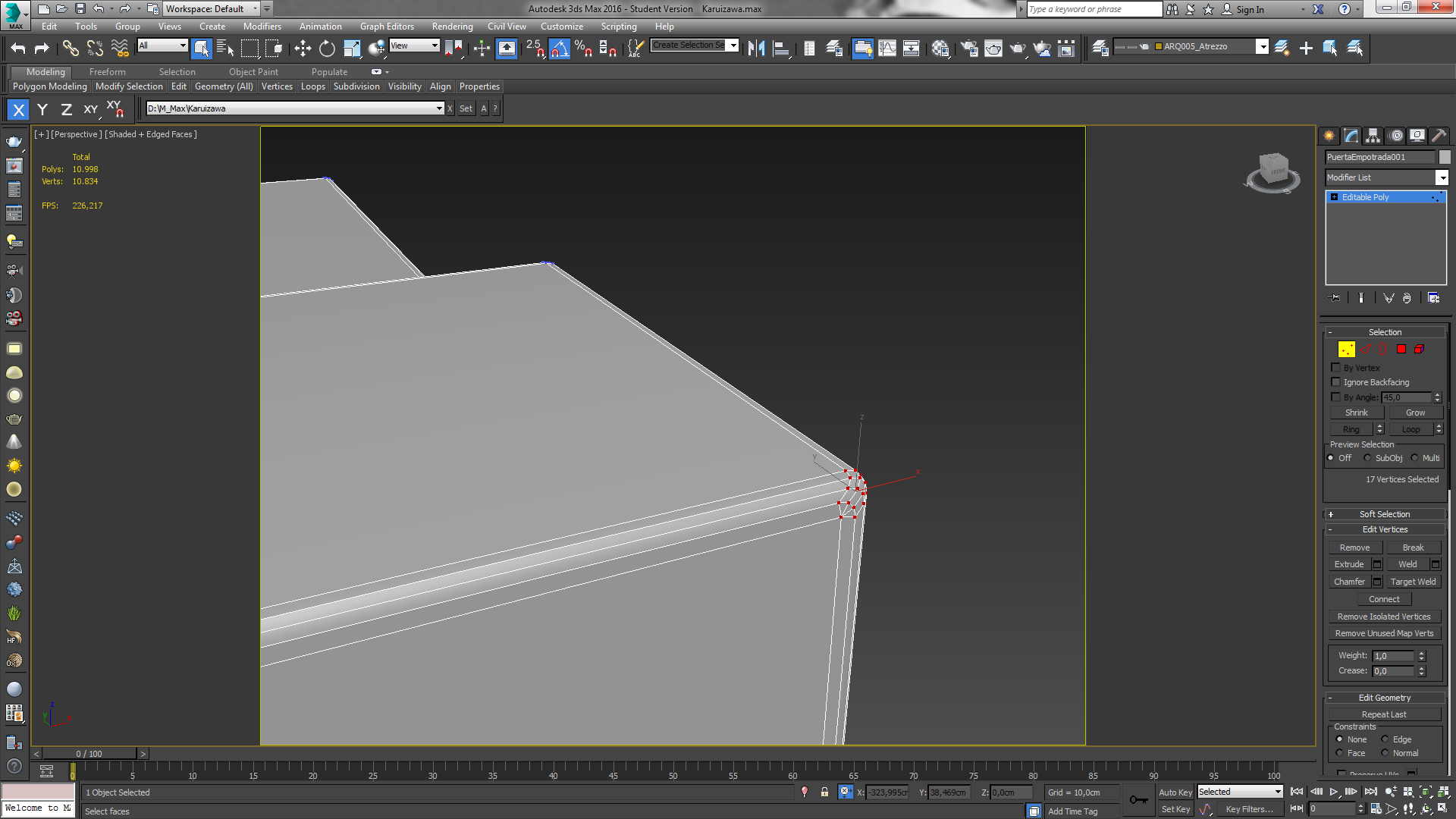This screenshot has width=1456, height=819.
Task: Open the Rendering menu
Action: pos(452,27)
